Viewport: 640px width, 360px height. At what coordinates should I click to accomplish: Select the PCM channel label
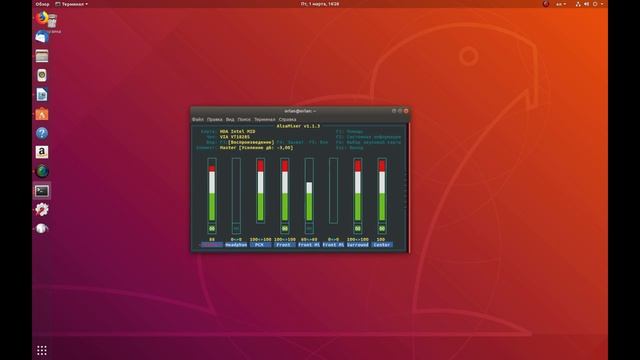point(260,244)
